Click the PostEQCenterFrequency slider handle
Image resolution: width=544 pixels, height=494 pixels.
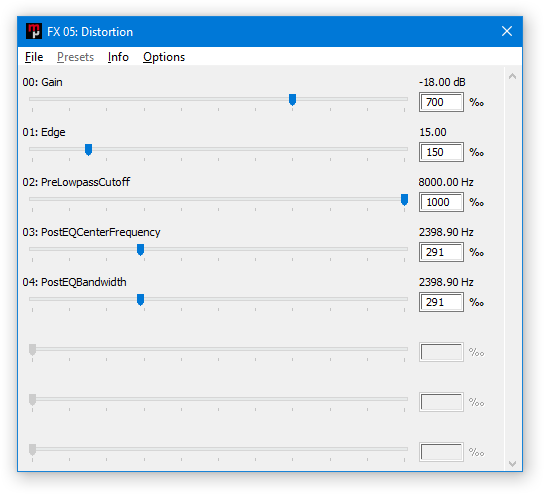coord(140,249)
